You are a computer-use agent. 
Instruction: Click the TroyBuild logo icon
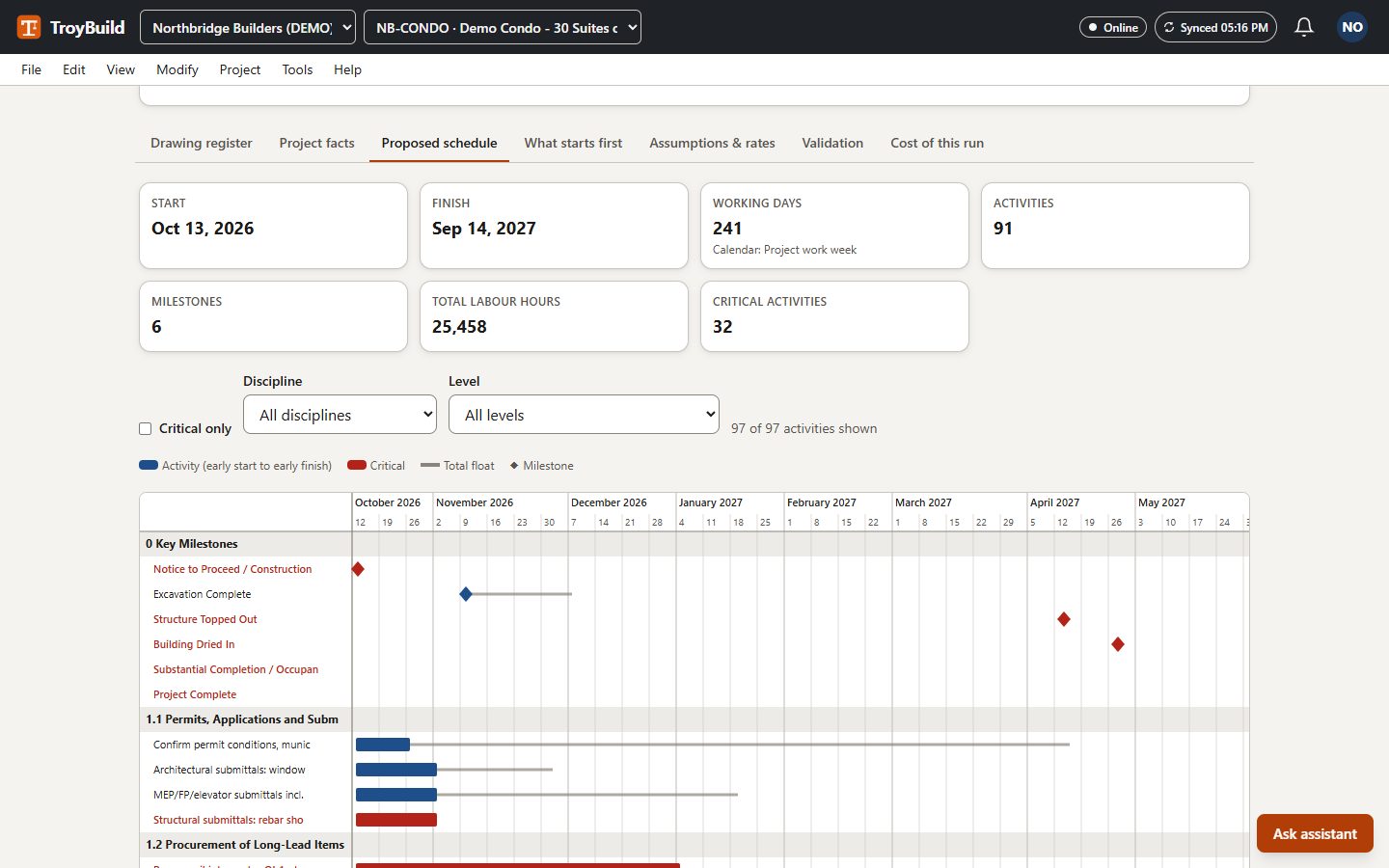(x=29, y=27)
